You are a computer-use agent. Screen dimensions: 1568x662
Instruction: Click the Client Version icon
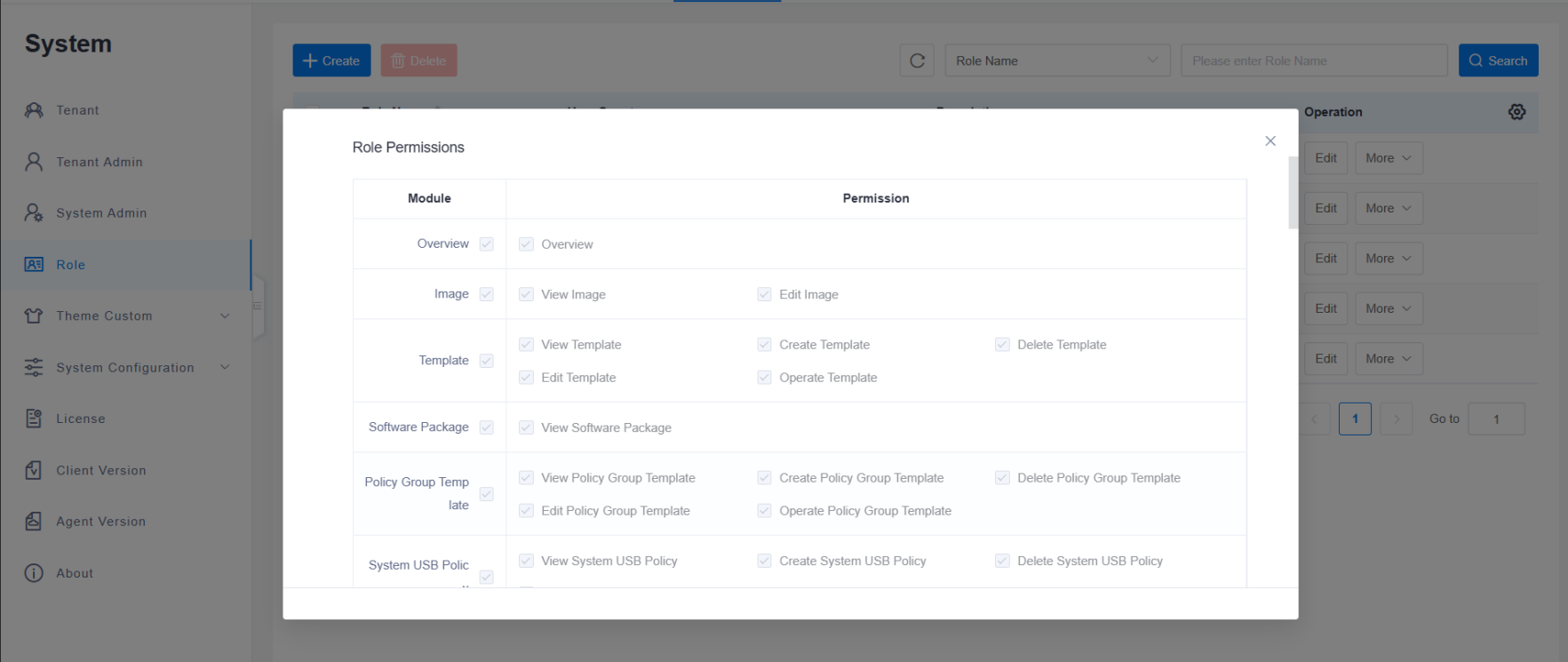click(34, 470)
